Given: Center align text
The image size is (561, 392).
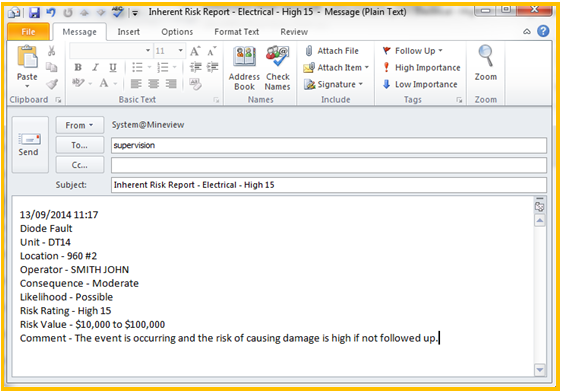Looking at the screenshot, I should pos(153,84).
